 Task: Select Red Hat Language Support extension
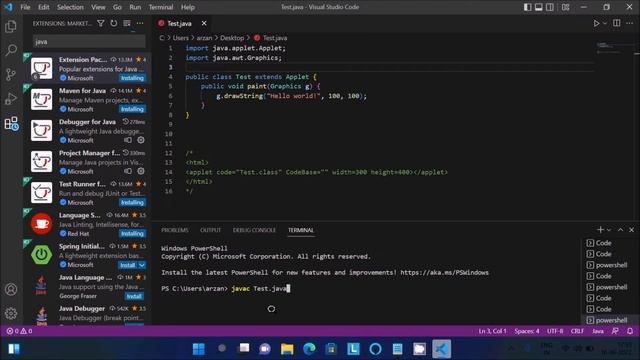87,224
